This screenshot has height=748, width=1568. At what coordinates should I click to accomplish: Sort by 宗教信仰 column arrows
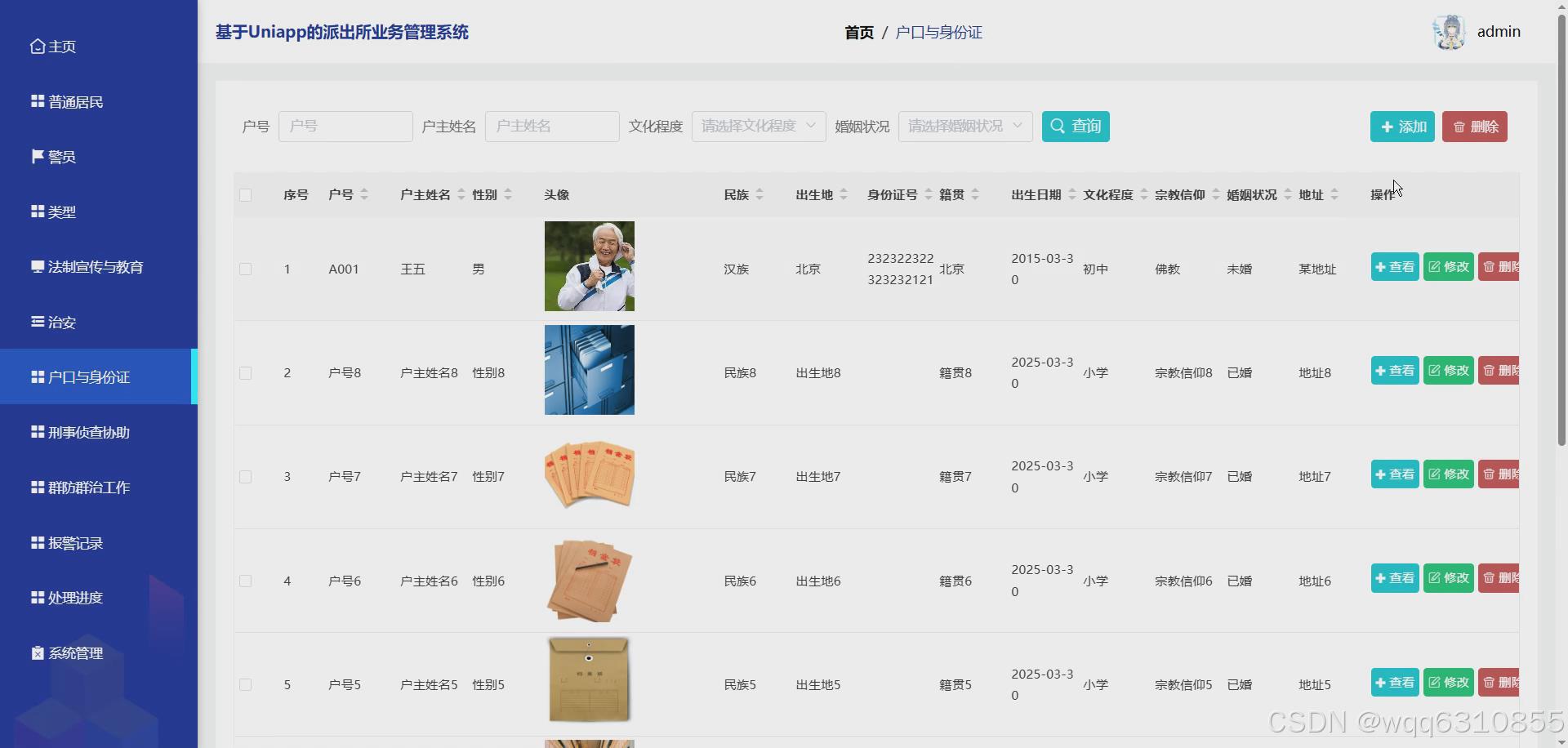pos(1215,194)
